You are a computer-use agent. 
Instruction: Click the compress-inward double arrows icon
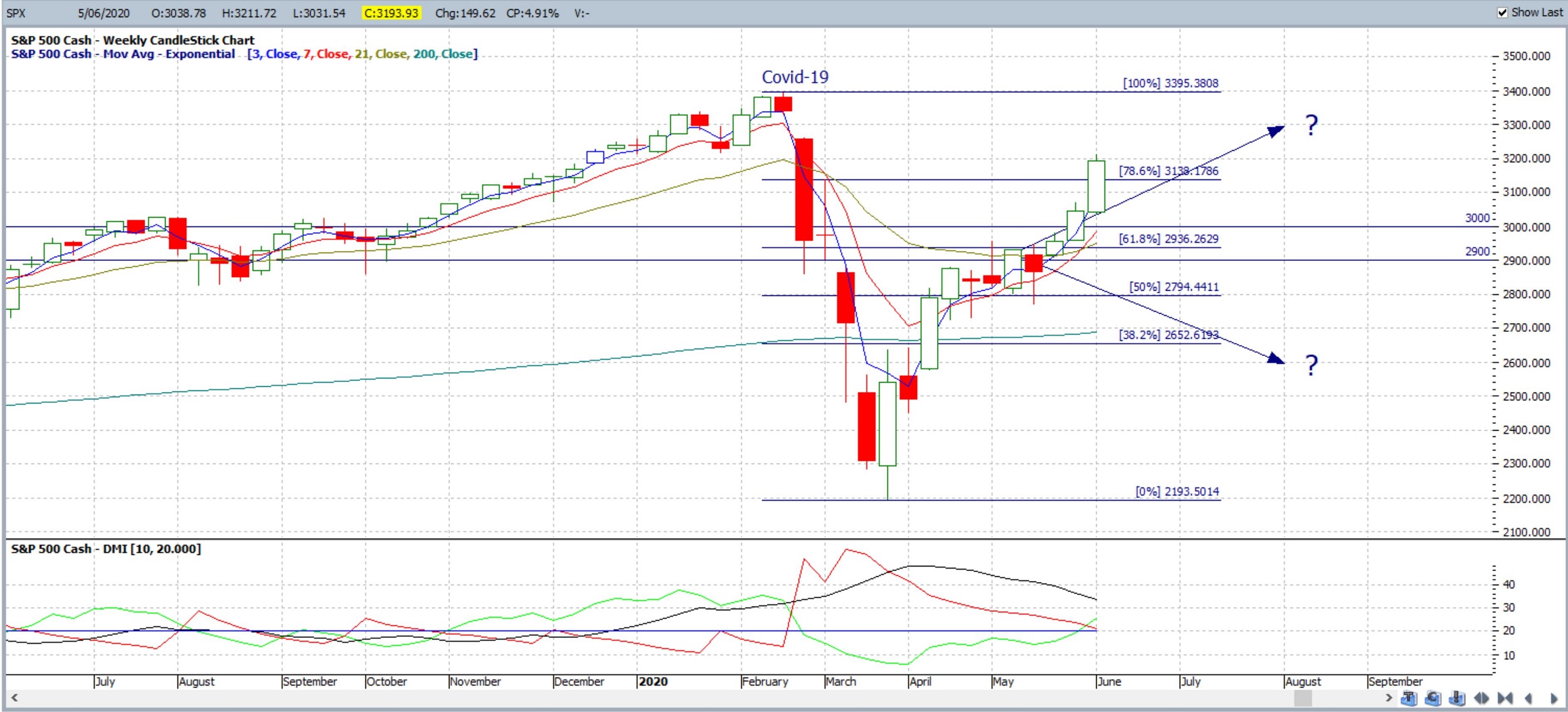pos(1505,698)
